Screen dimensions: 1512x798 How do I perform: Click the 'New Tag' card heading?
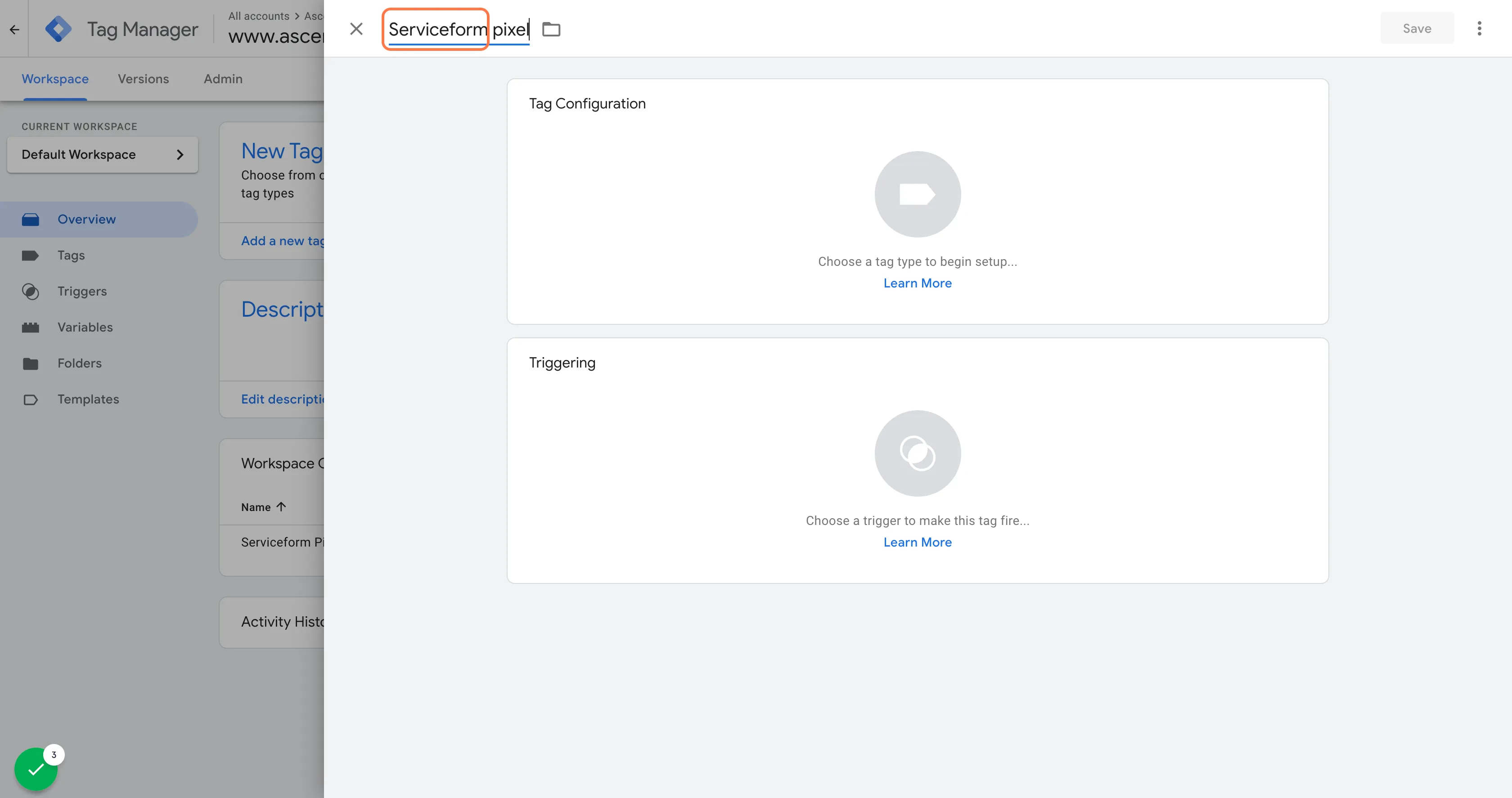pos(282,151)
